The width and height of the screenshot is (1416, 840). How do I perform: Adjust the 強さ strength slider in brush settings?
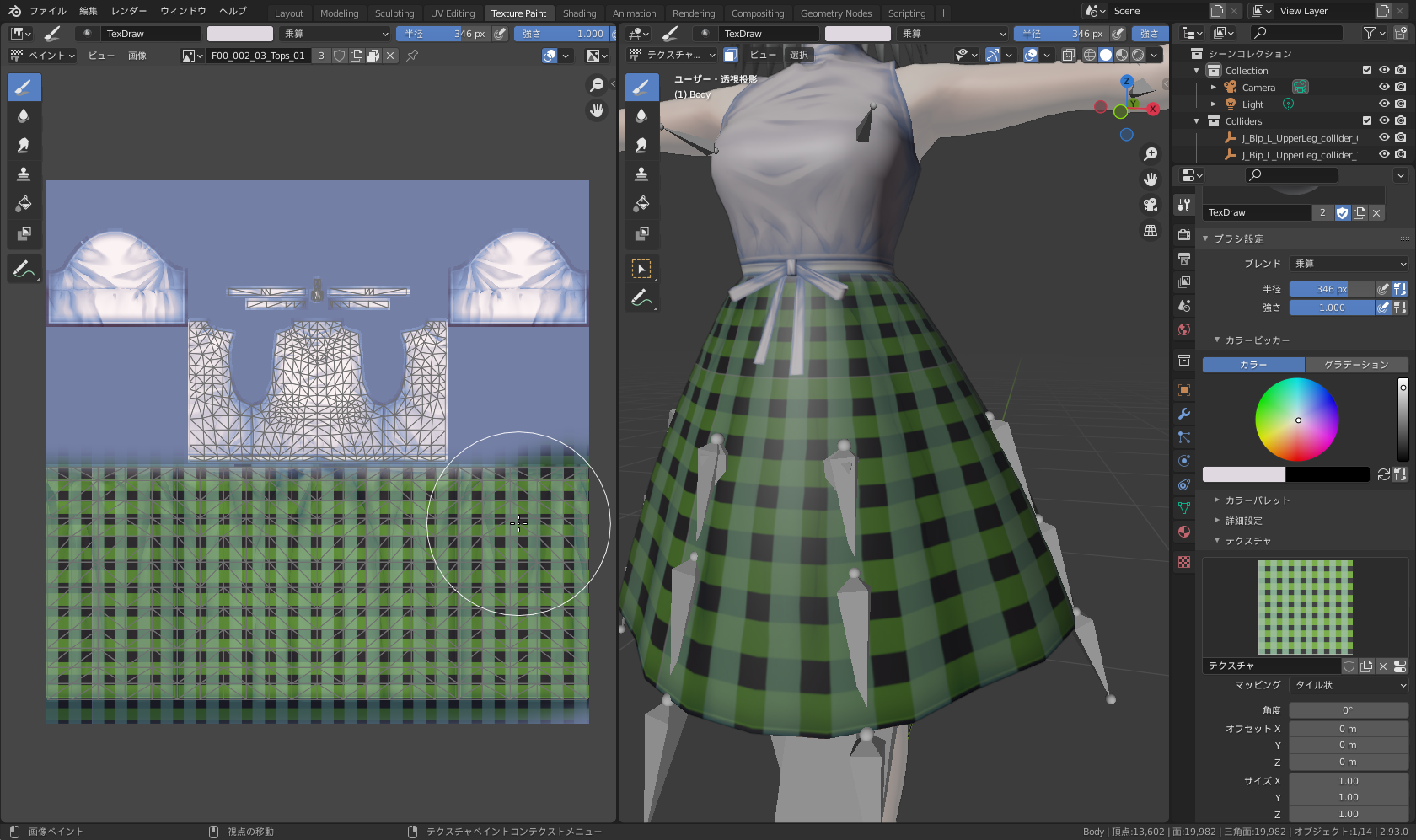1332,308
